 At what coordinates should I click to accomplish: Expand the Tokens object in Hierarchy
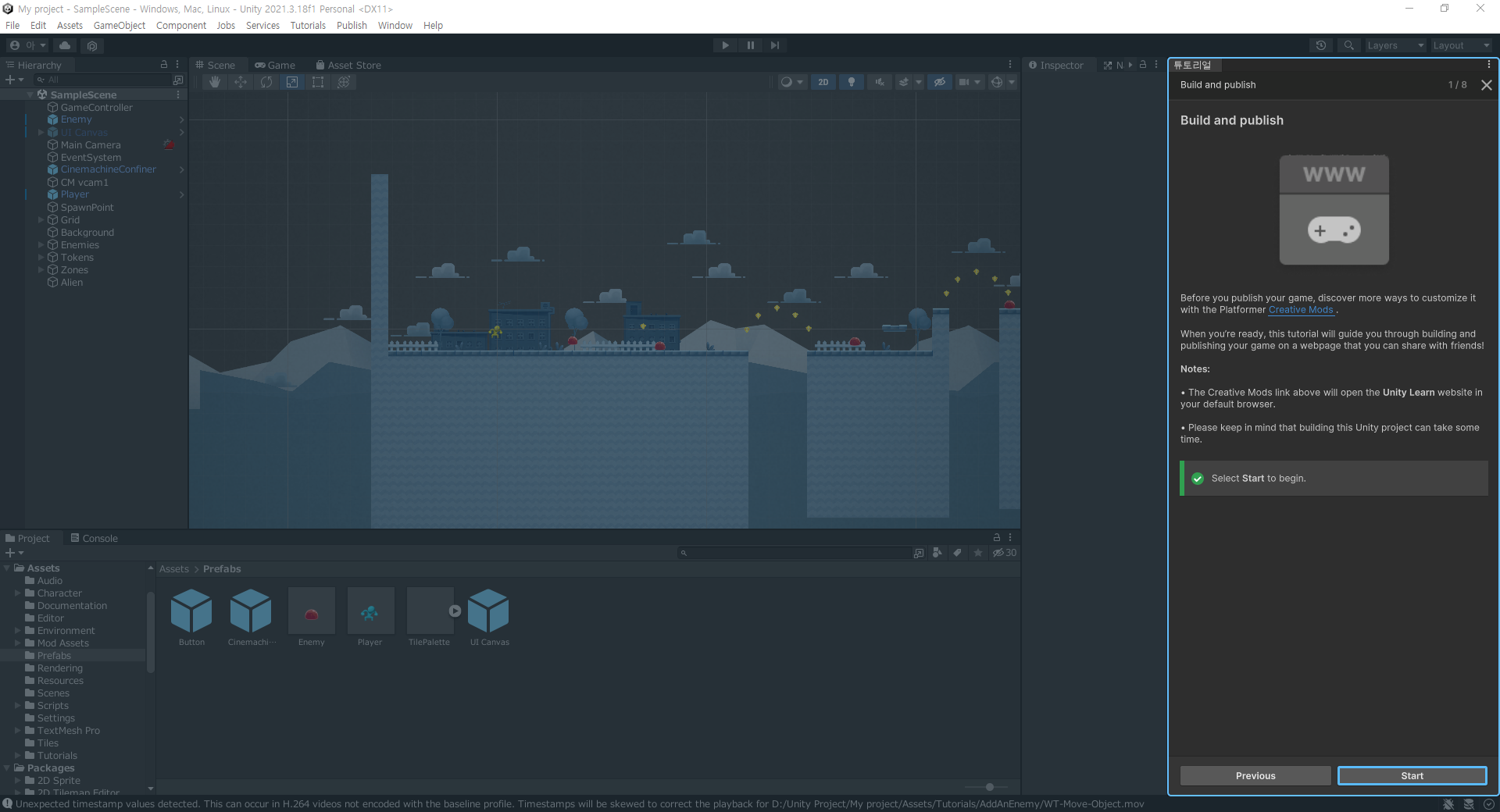[41, 258]
